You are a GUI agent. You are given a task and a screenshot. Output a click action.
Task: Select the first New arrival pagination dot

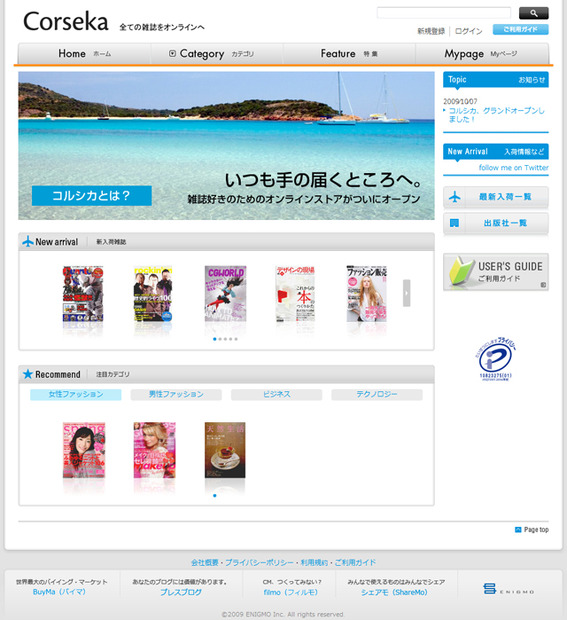[215, 339]
